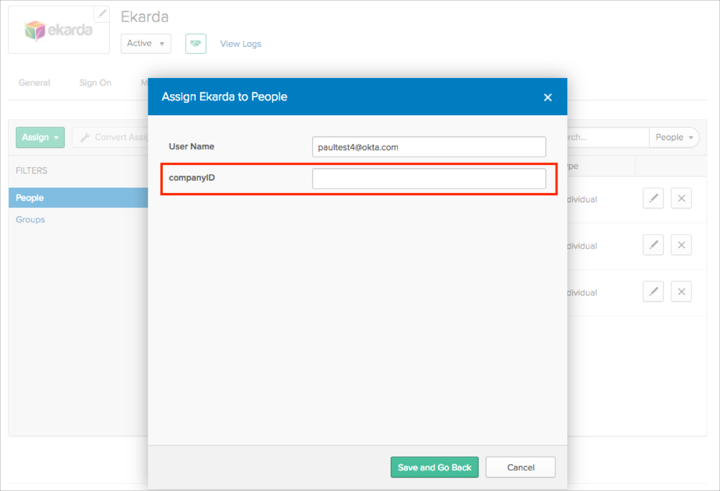The width and height of the screenshot is (720, 491).
Task: Open the Active status dropdown
Action: pos(146,44)
